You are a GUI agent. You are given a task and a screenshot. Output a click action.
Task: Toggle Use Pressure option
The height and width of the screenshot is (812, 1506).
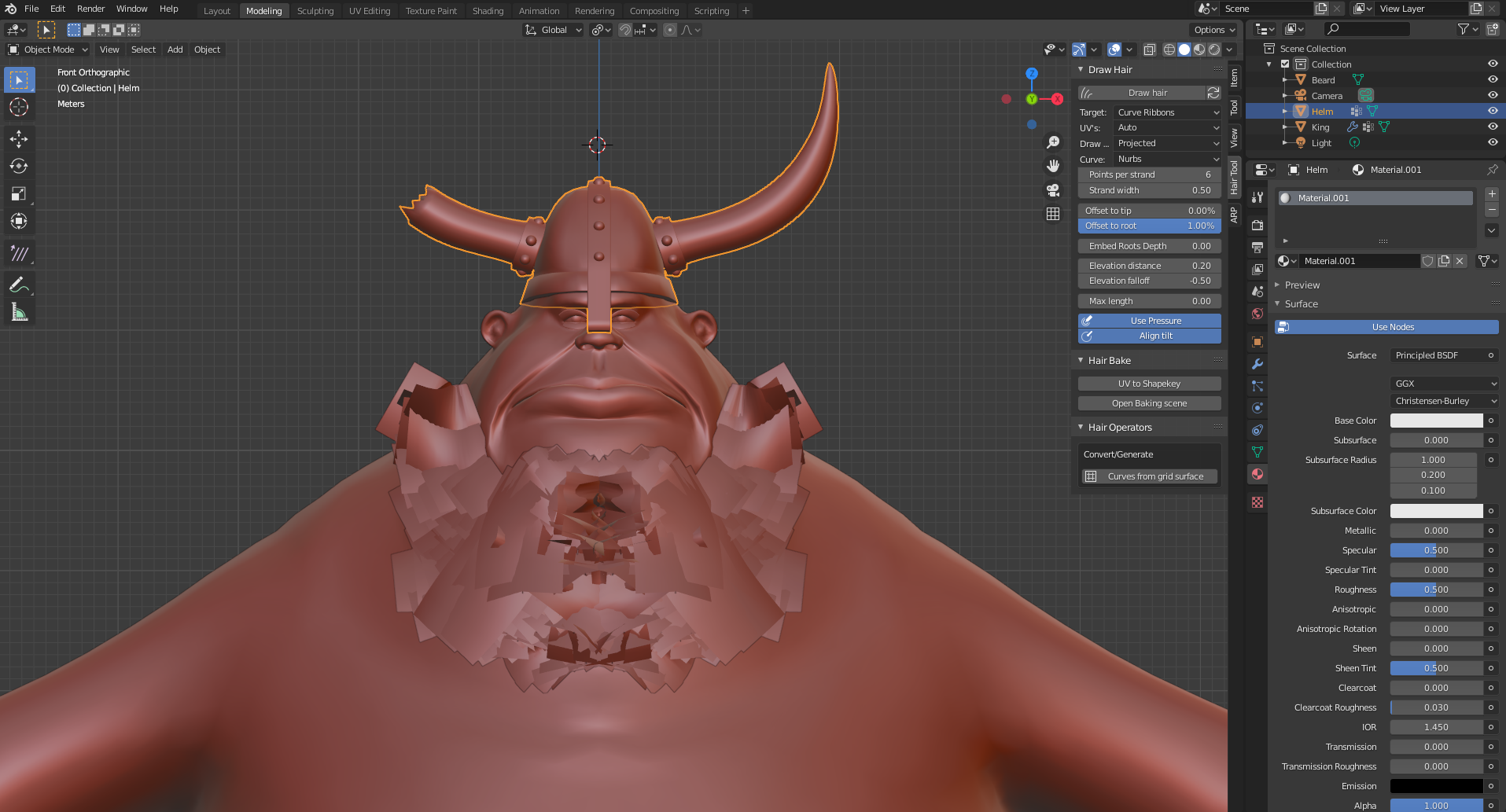[x=1149, y=321]
